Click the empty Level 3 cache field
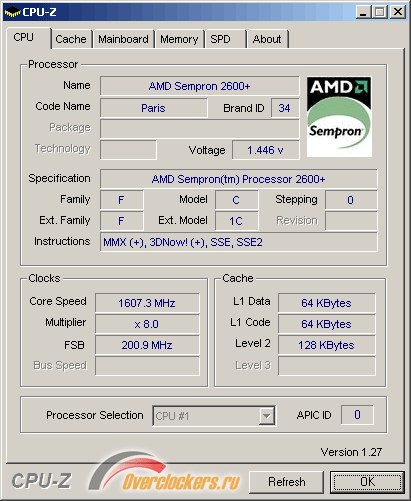The image size is (411, 501). [x=327, y=366]
